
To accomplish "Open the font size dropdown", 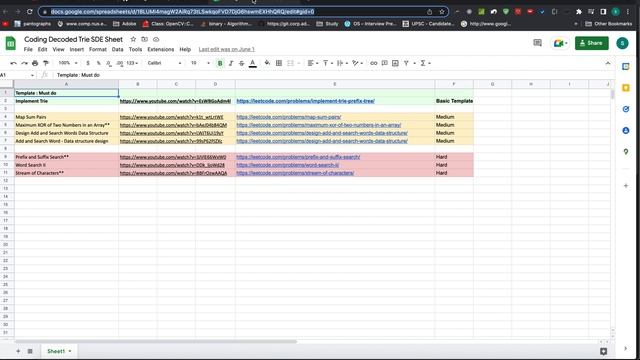I will pyautogui.click(x=200, y=63).
